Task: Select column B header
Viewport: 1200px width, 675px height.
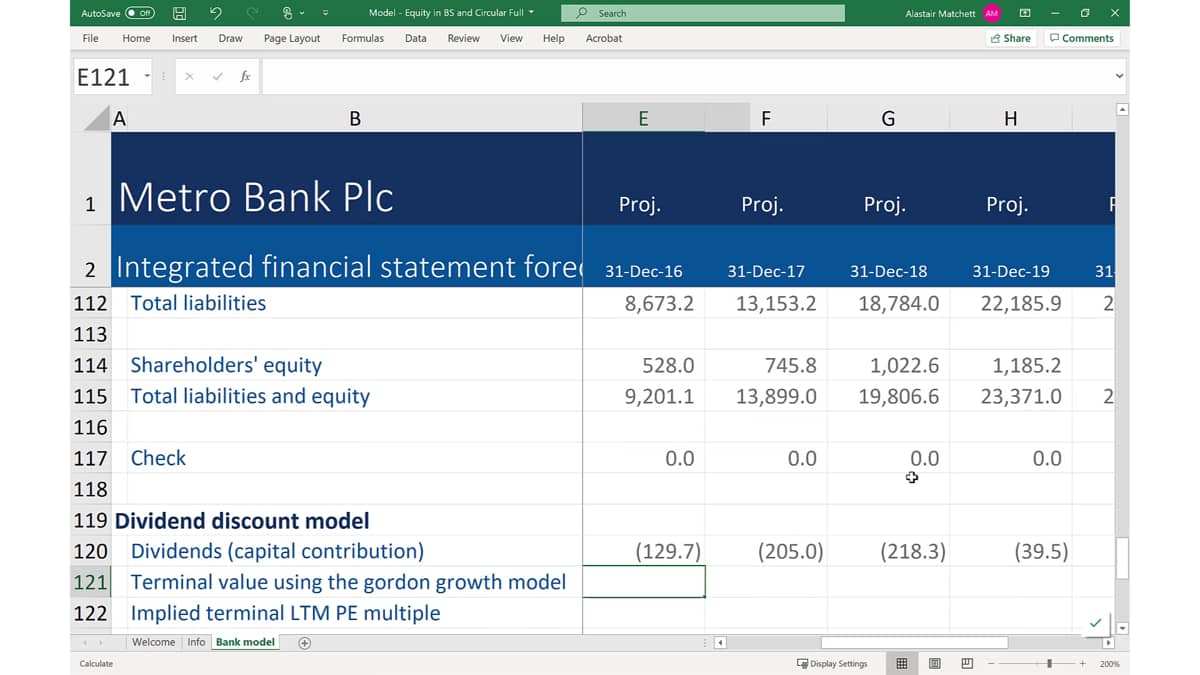Action: click(355, 119)
